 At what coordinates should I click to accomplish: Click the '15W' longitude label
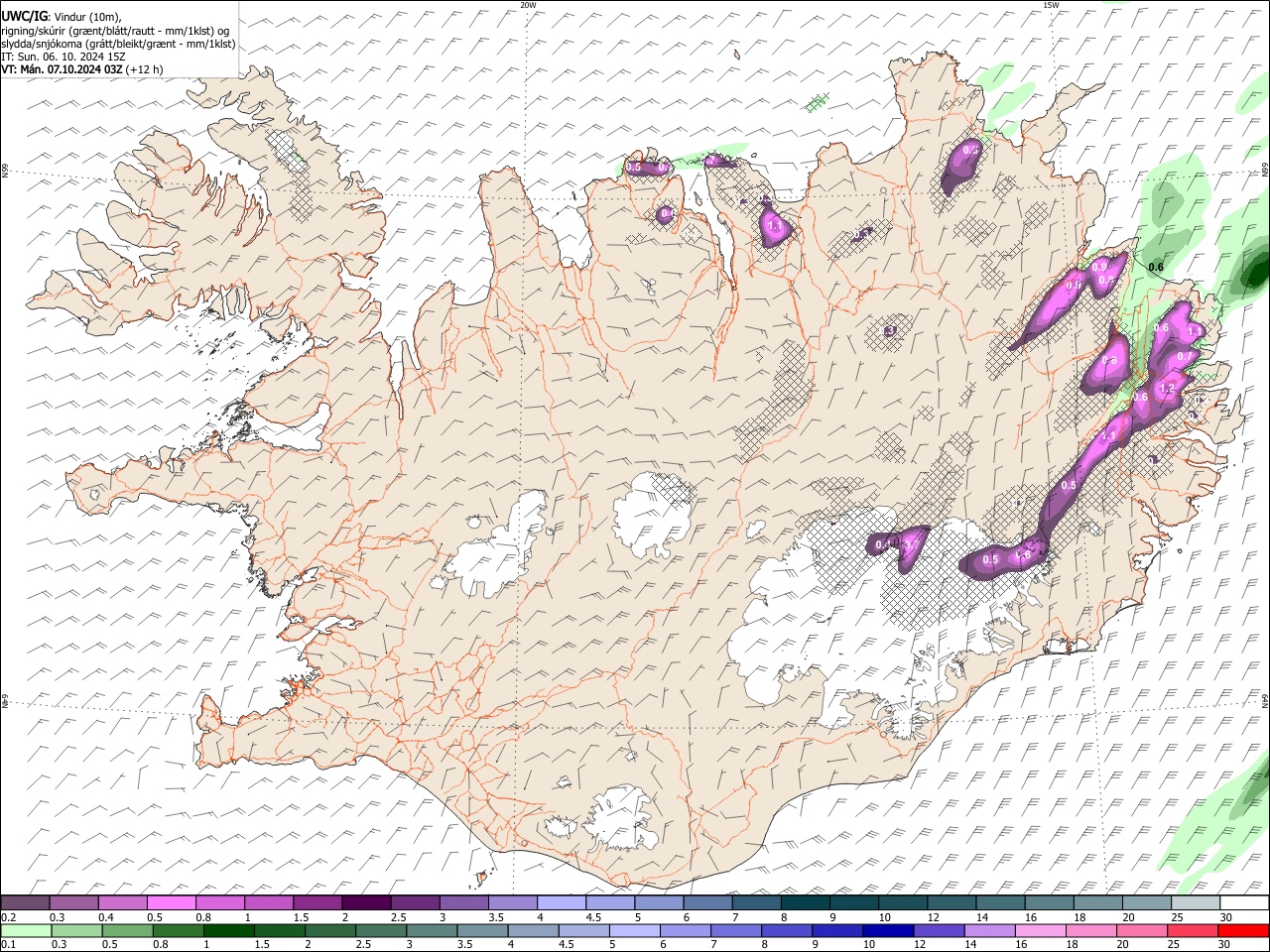1051,5
